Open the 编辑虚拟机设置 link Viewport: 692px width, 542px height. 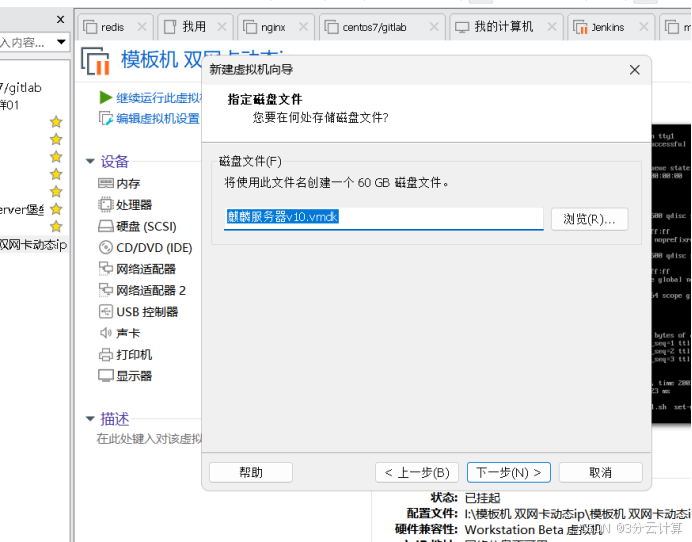158,118
